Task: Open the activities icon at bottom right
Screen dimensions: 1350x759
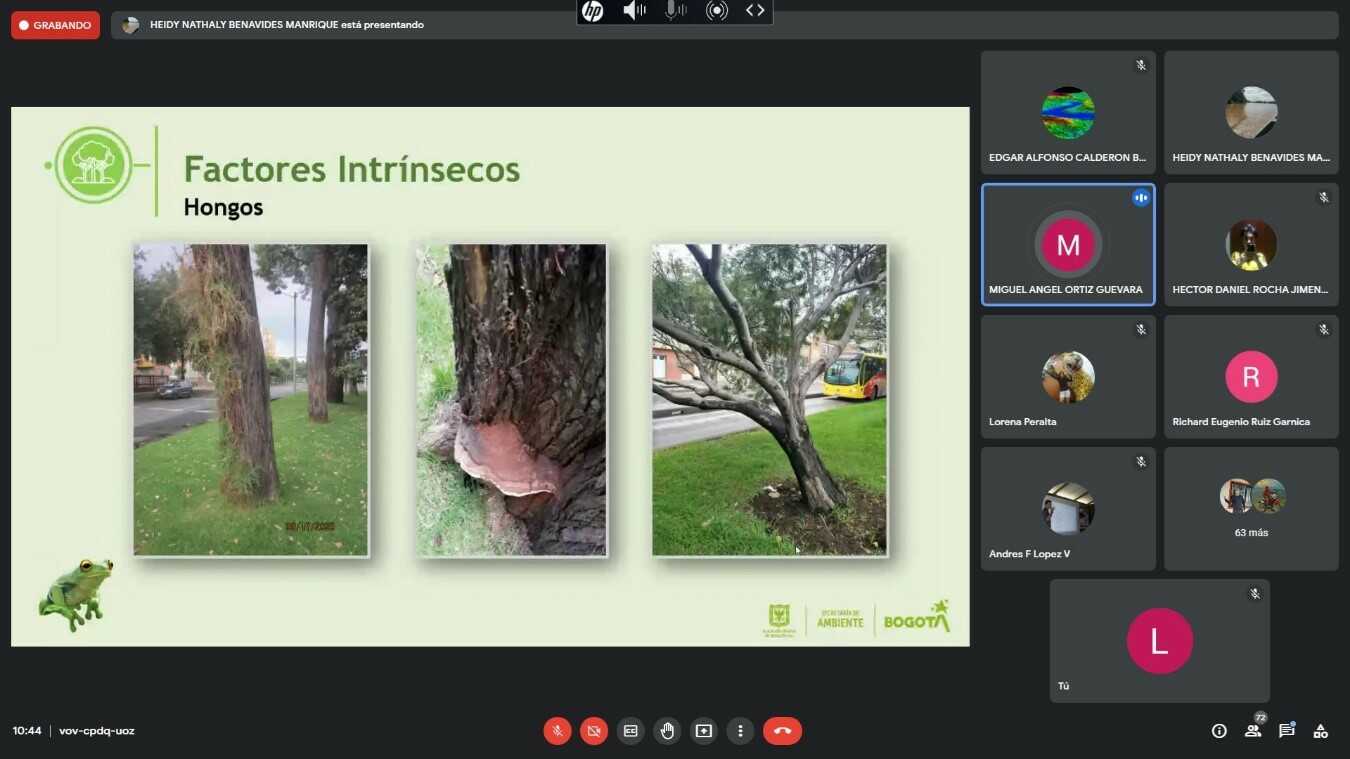Action: 1320,731
